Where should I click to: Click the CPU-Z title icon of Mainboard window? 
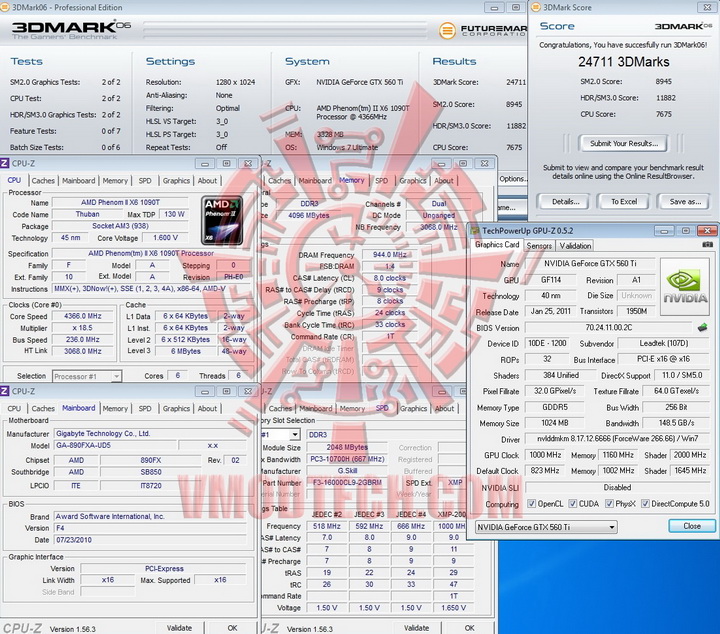tap(5, 391)
